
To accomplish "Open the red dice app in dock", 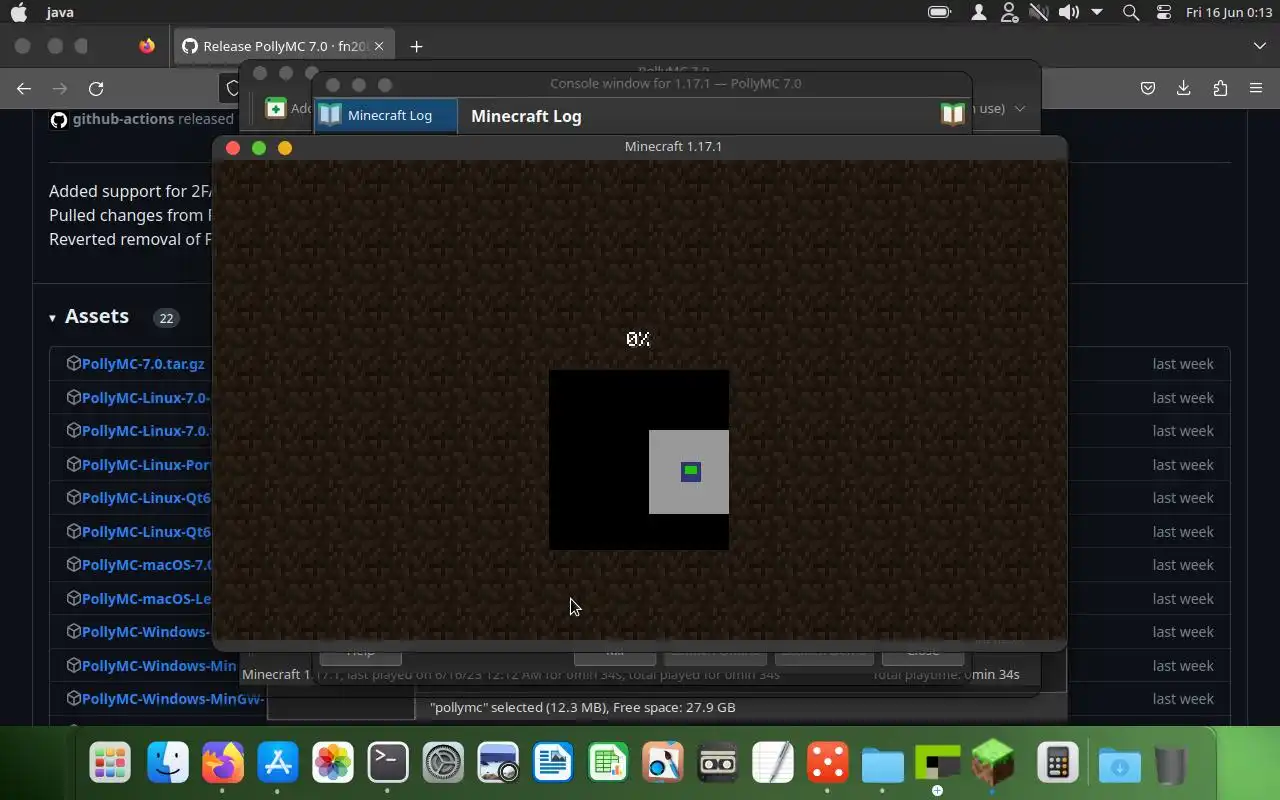I will pyautogui.click(x=828, y=765).
